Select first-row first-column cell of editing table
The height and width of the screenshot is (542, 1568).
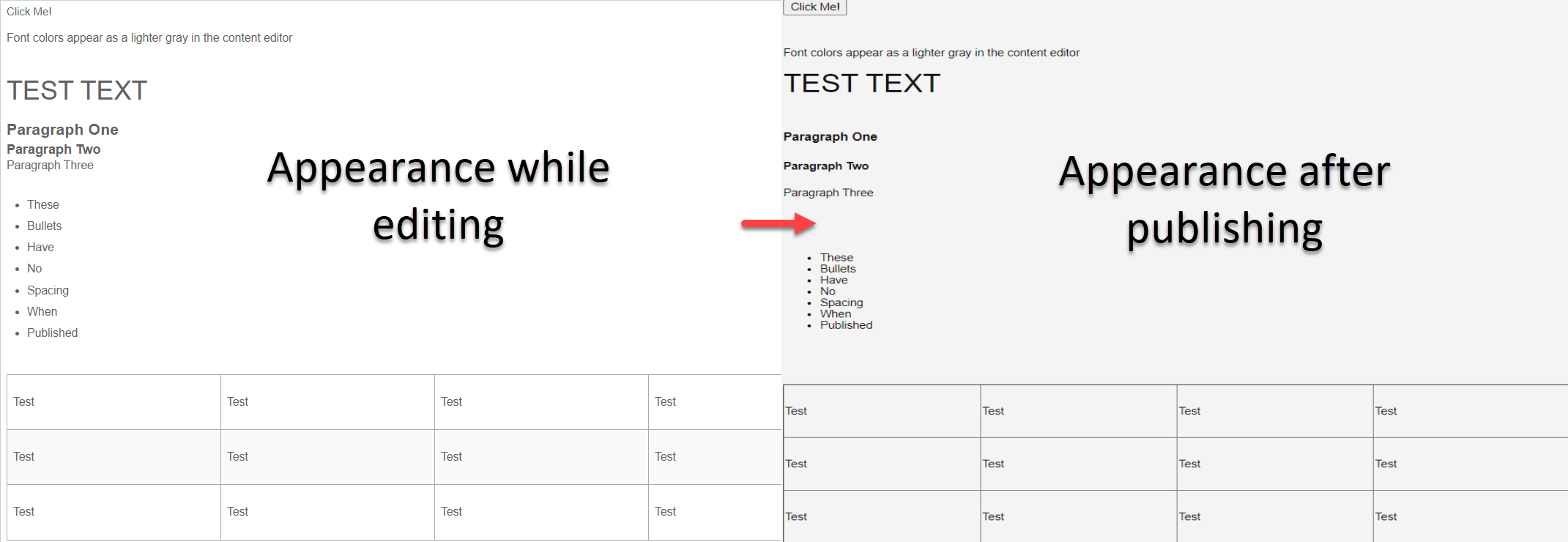tap(114, 402)
